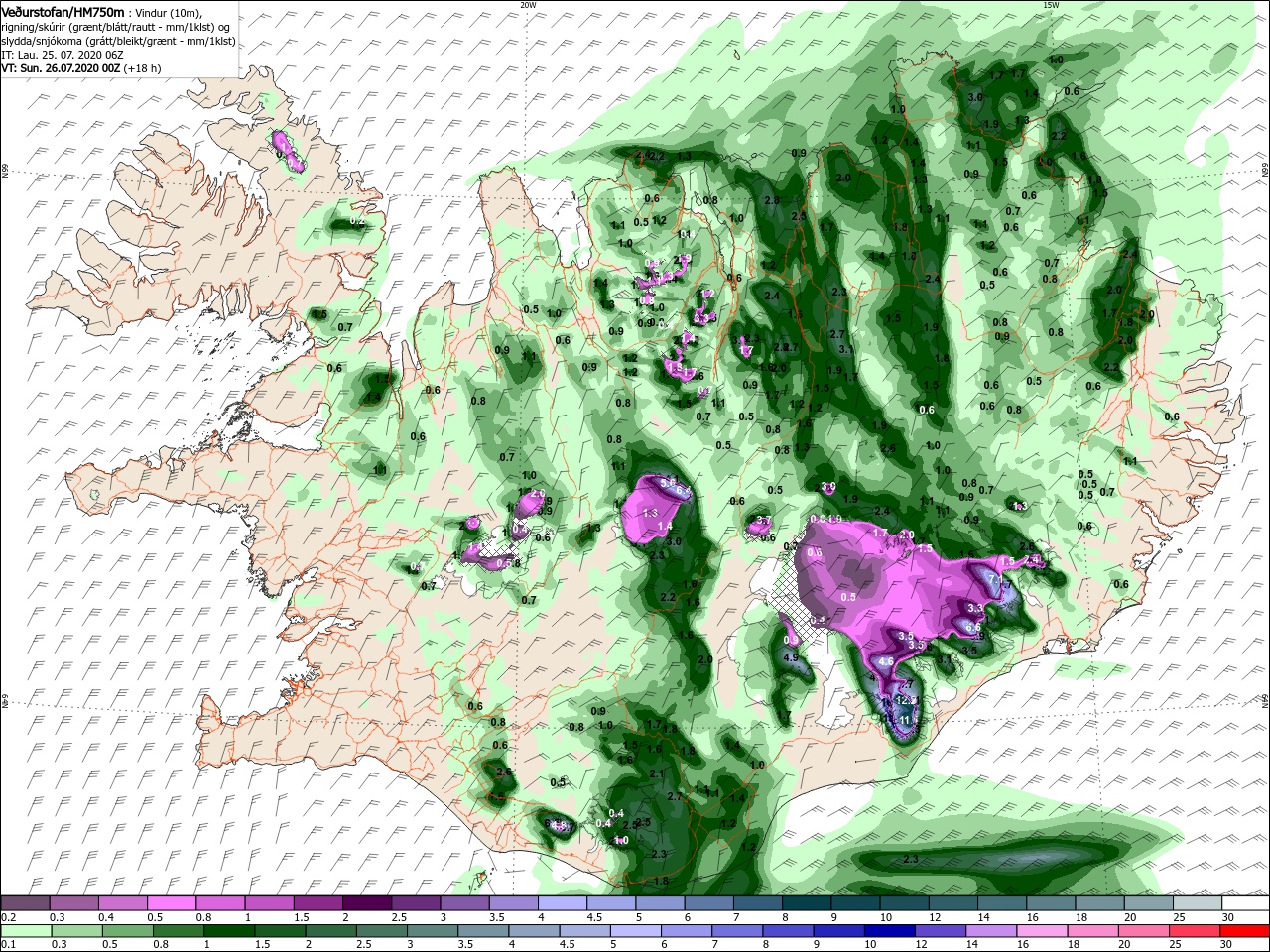1270x952 pixels.
Task: Click the '20W' longitude label on the top edge
Action: (528, 5)
